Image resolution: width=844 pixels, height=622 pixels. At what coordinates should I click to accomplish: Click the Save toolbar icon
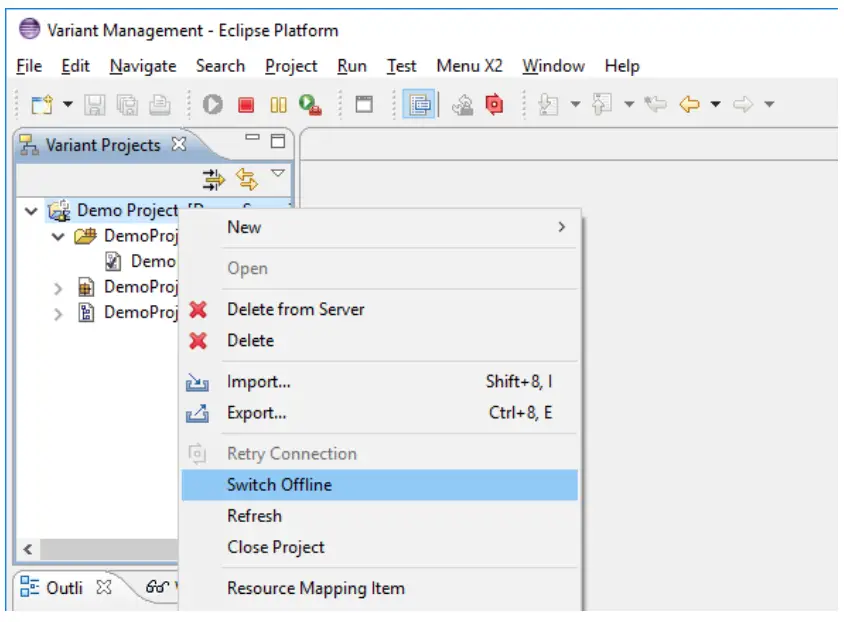[95, 104]
